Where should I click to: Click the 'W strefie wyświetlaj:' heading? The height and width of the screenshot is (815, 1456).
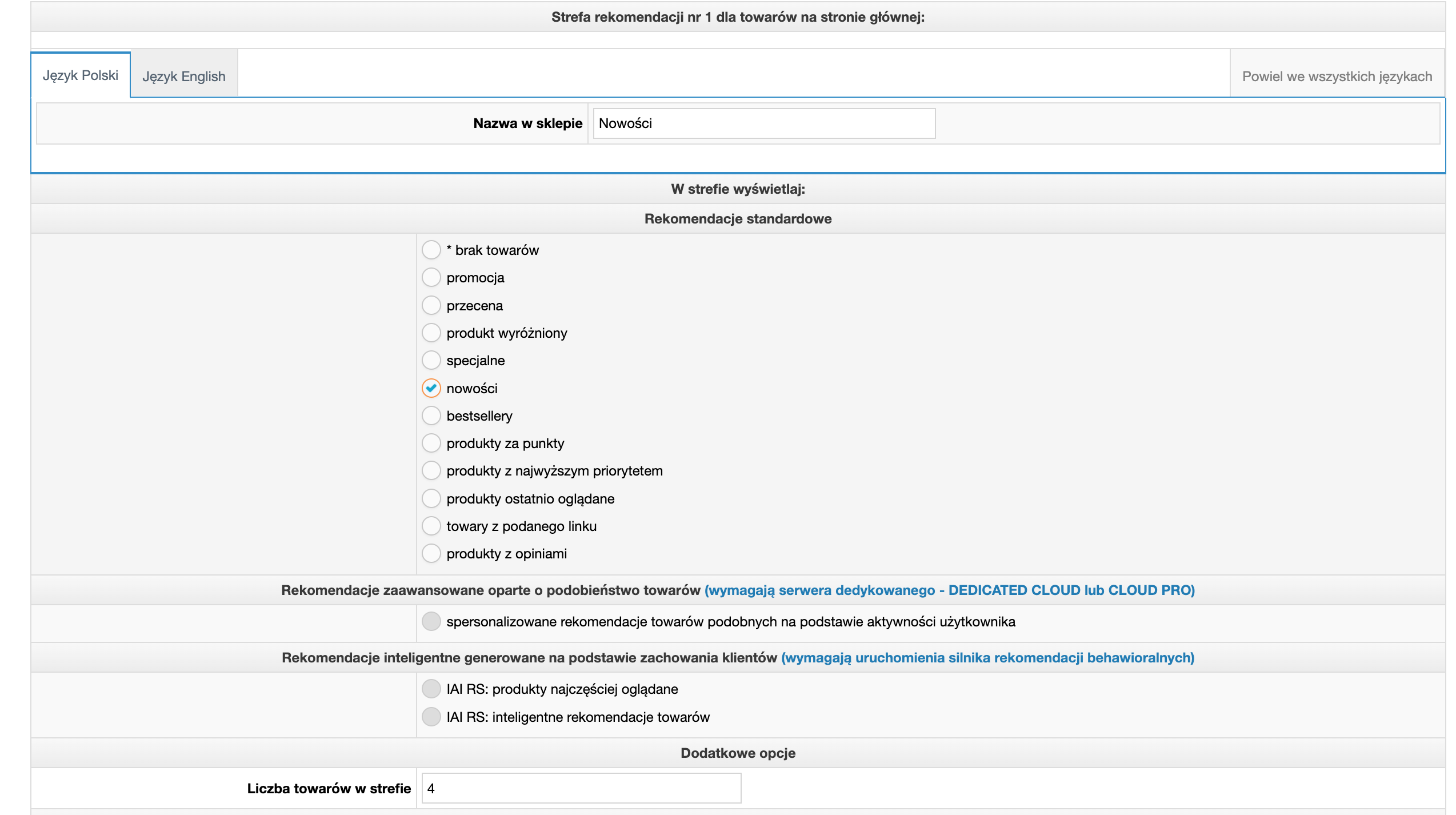(x=738, y=189)
